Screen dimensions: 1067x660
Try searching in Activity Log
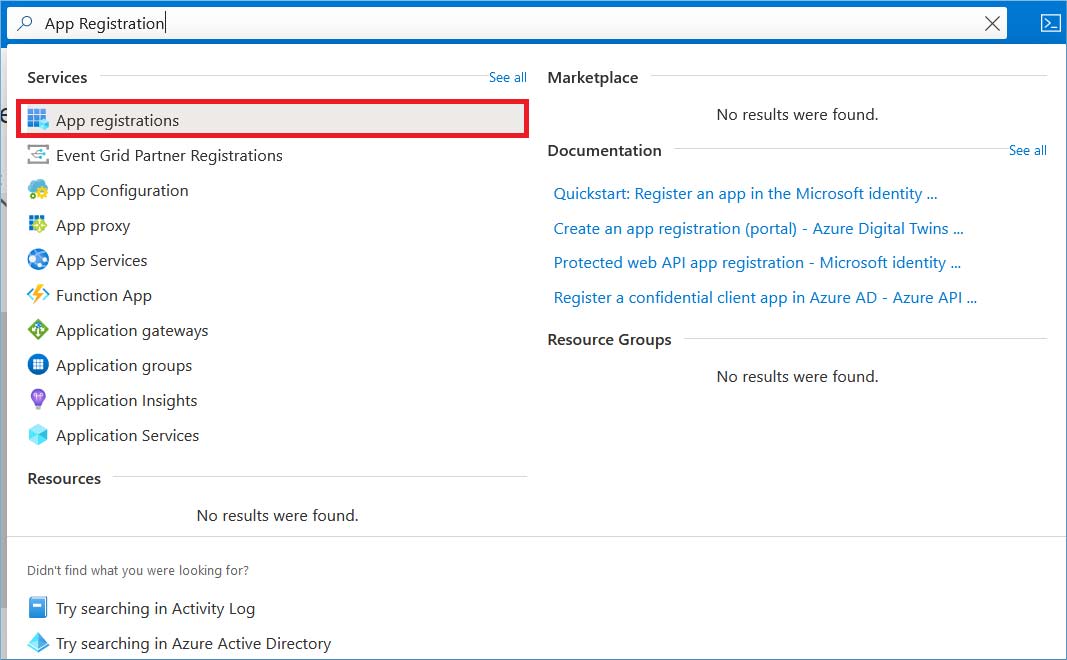click(x=155, y=609)
